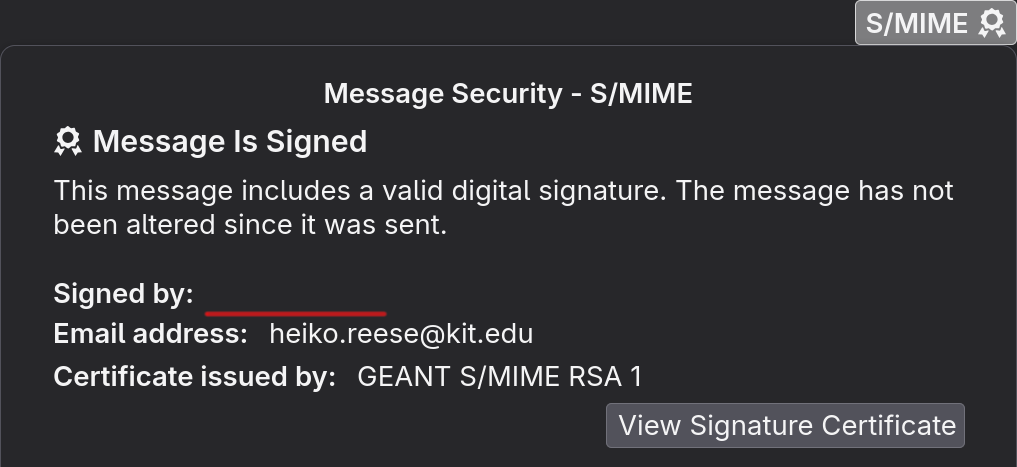Click the red-underlined signer name field
Screen dimensions: 1017x467
[x=296, y=298]
